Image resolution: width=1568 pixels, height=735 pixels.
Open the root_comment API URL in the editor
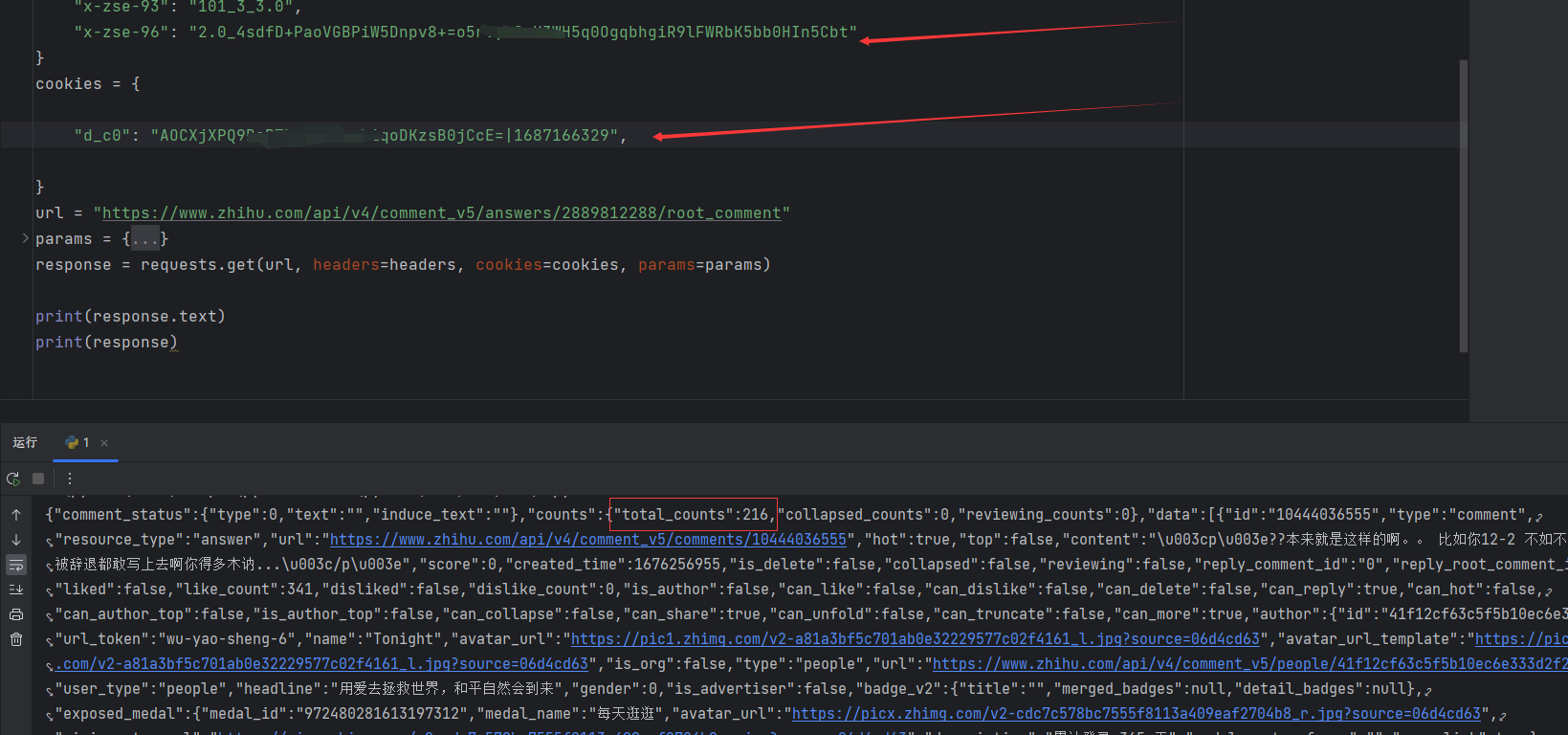pyautogui.click(x=442, y=213)
